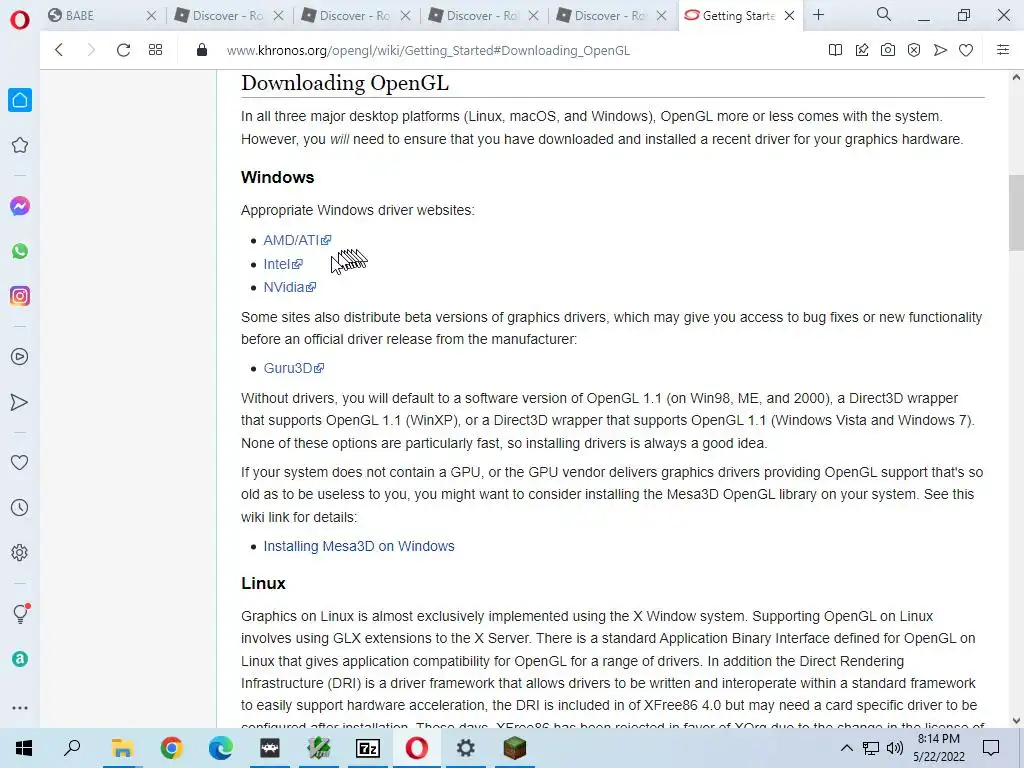Open Installing Mesa3D on Windows link

point(359,546)
